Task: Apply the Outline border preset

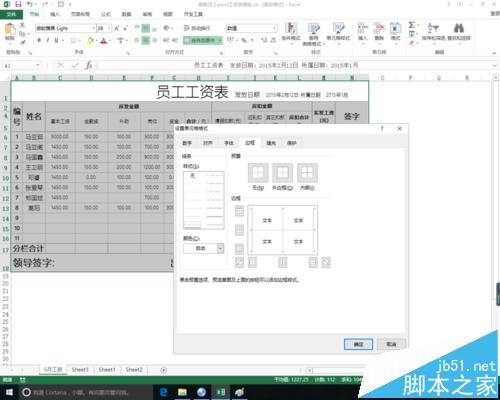Action: click(x=283, y=172)
